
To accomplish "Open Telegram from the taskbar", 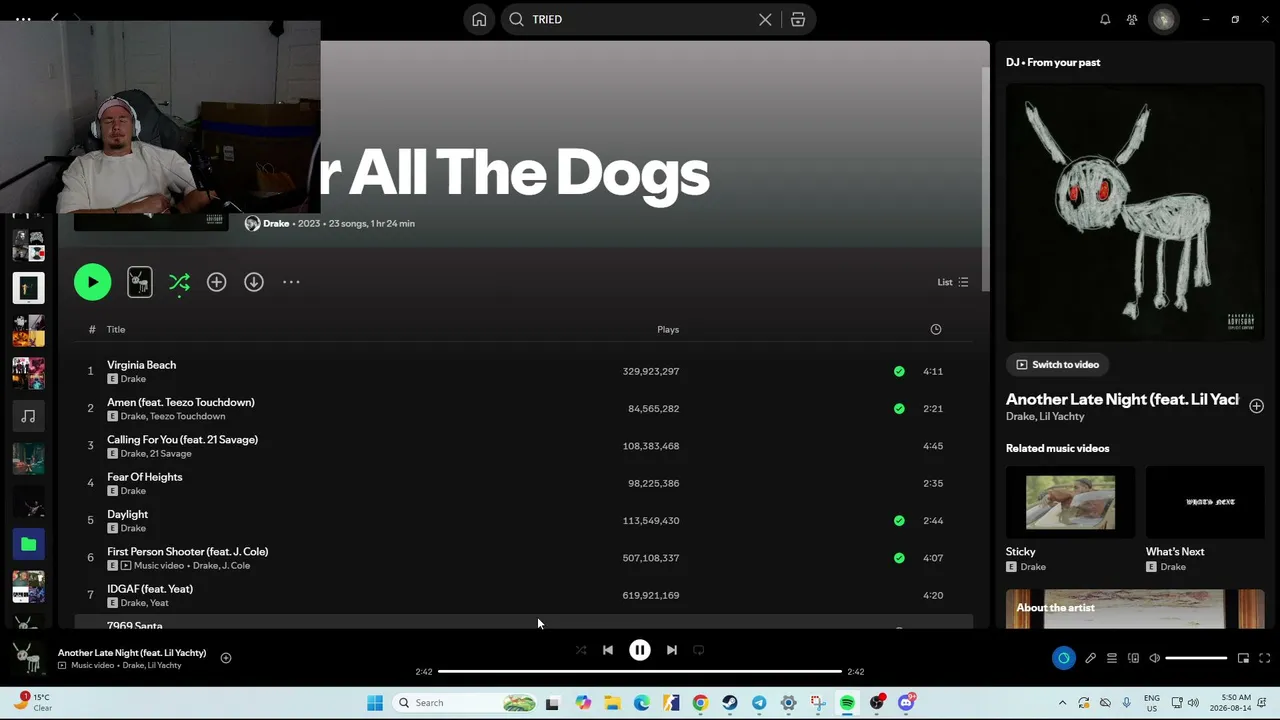I will click(x=759, y=703).
